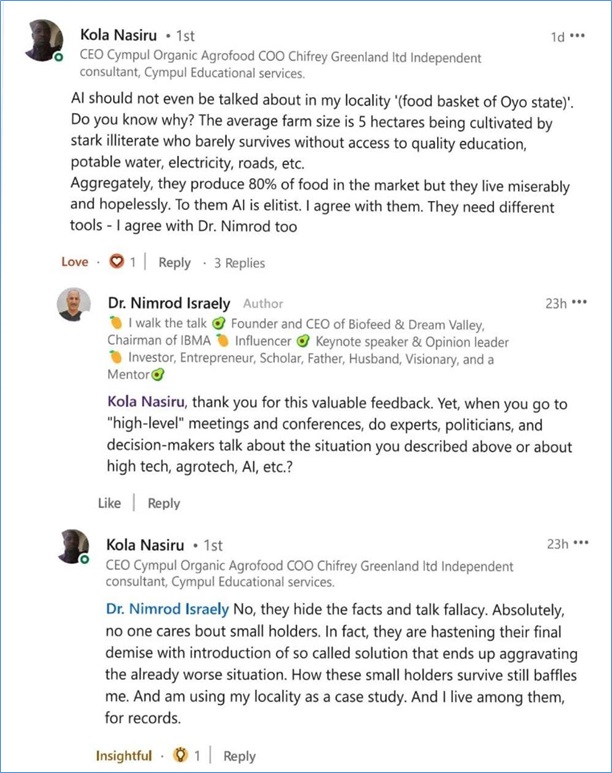Toggle the Insightful reaction on the last reply
The image size is (612, 773).
pos(123,755)
